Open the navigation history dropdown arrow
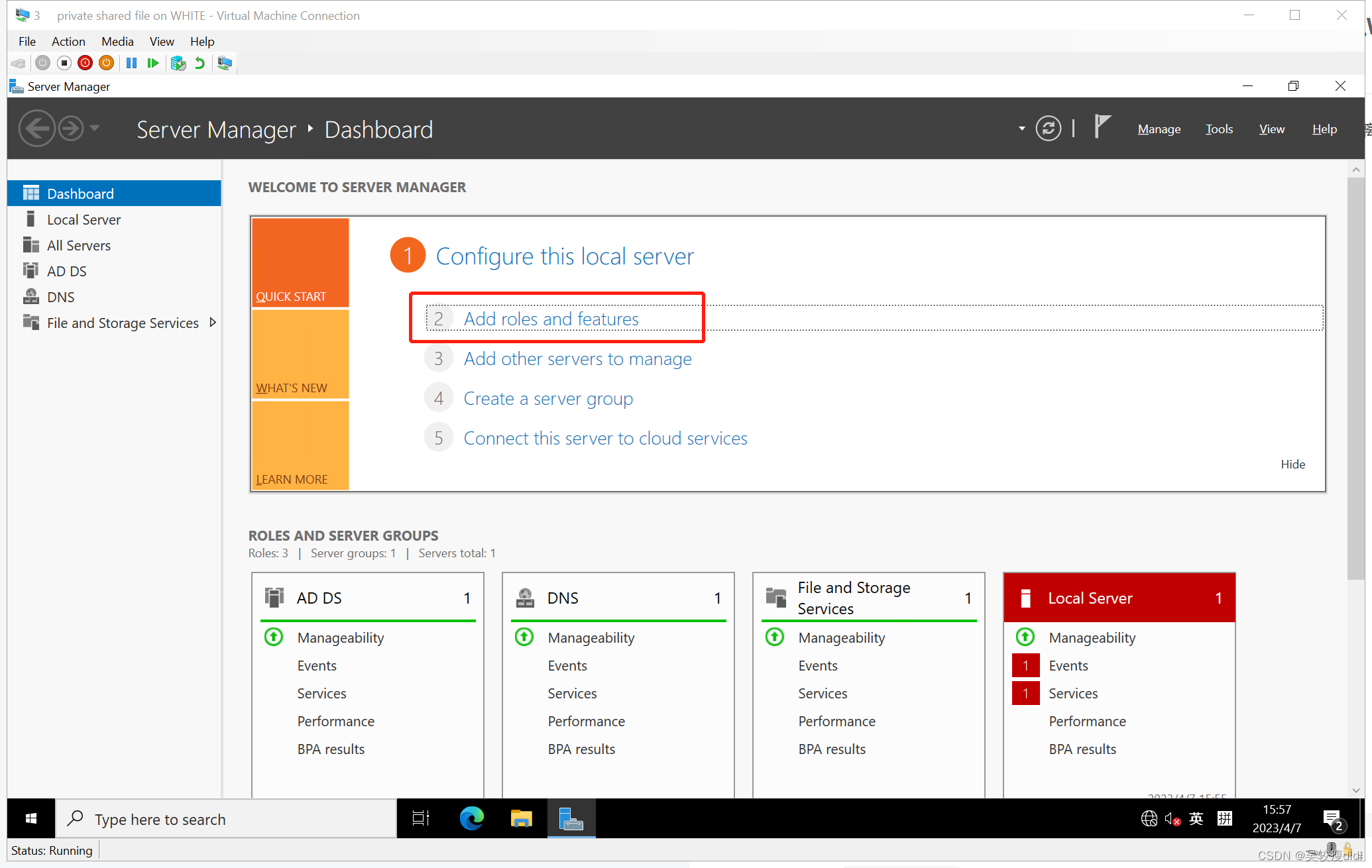This screenshot has height=868, width=1372. pyautogui.click(x=95, y=128)
